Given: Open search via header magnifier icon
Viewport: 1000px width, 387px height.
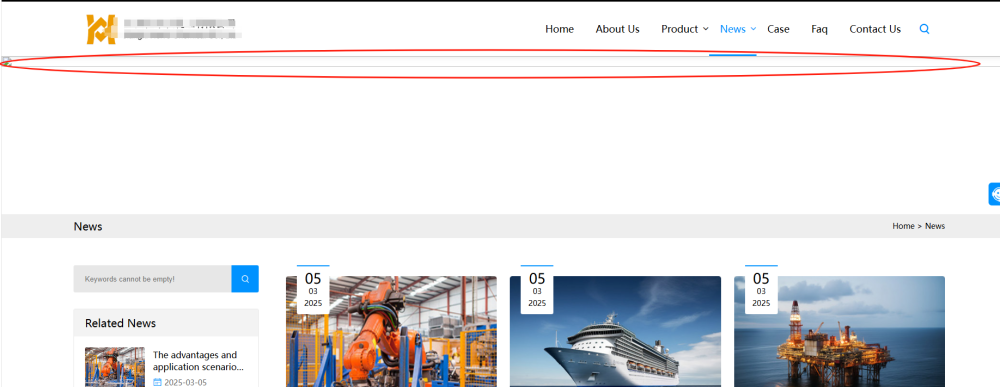Looking at the screenshot, I should coord(924,29).
